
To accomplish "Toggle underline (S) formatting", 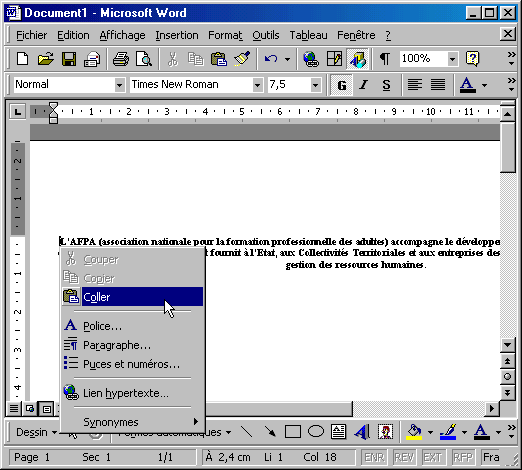I will pos(386,85).
